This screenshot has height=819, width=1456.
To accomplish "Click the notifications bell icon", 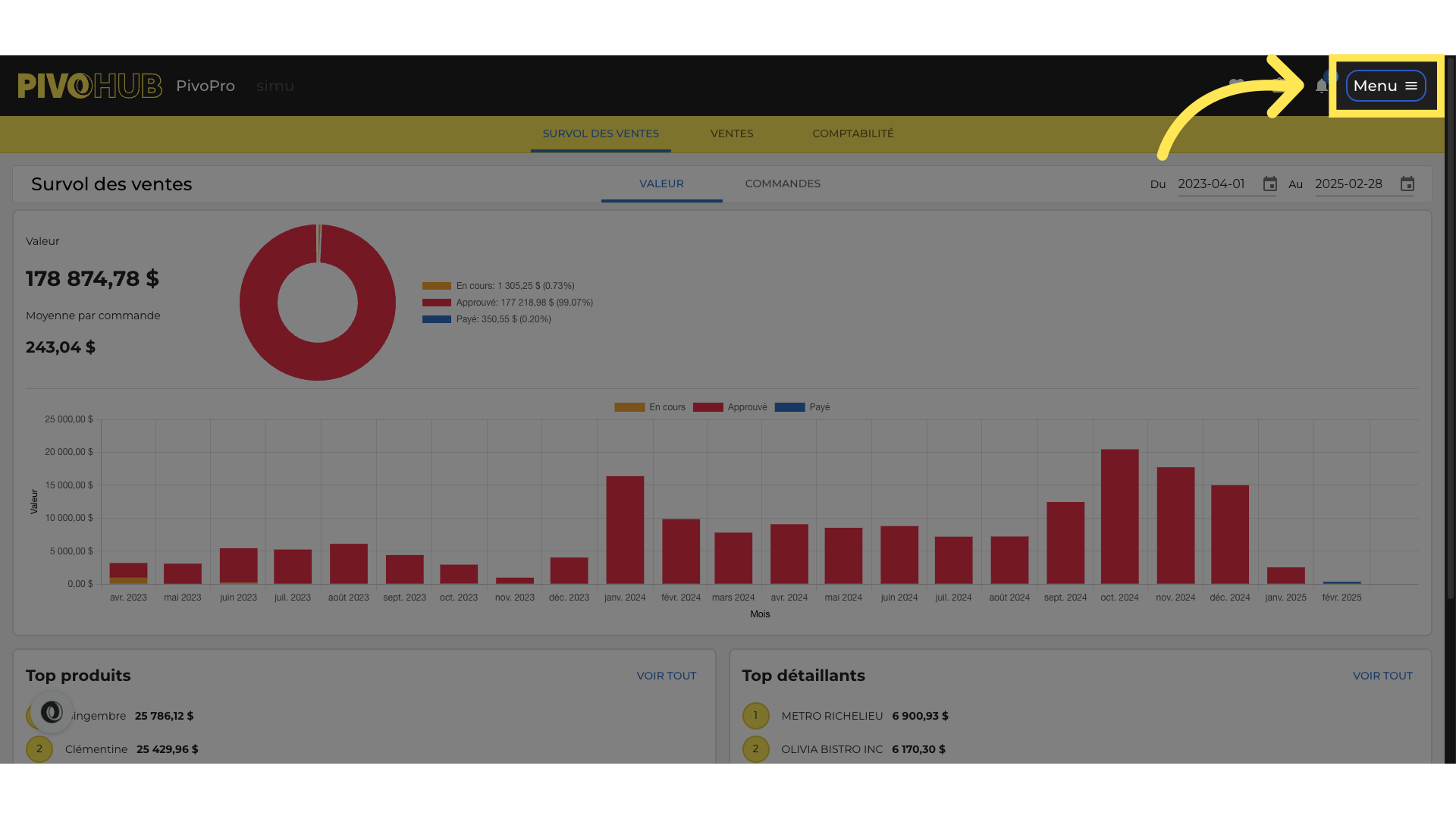I will [1321, 86].
